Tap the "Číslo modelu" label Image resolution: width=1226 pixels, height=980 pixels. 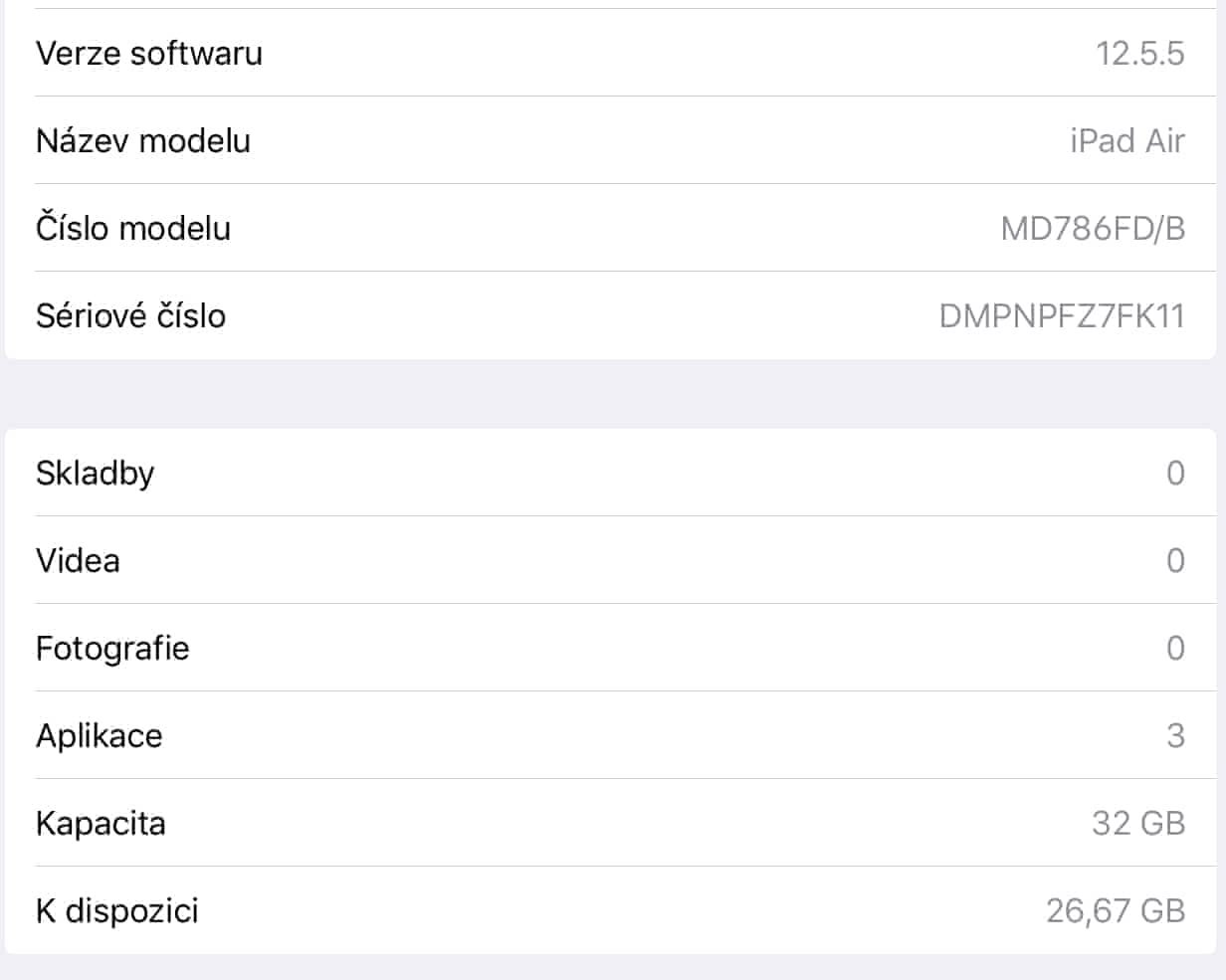point(133,228)
